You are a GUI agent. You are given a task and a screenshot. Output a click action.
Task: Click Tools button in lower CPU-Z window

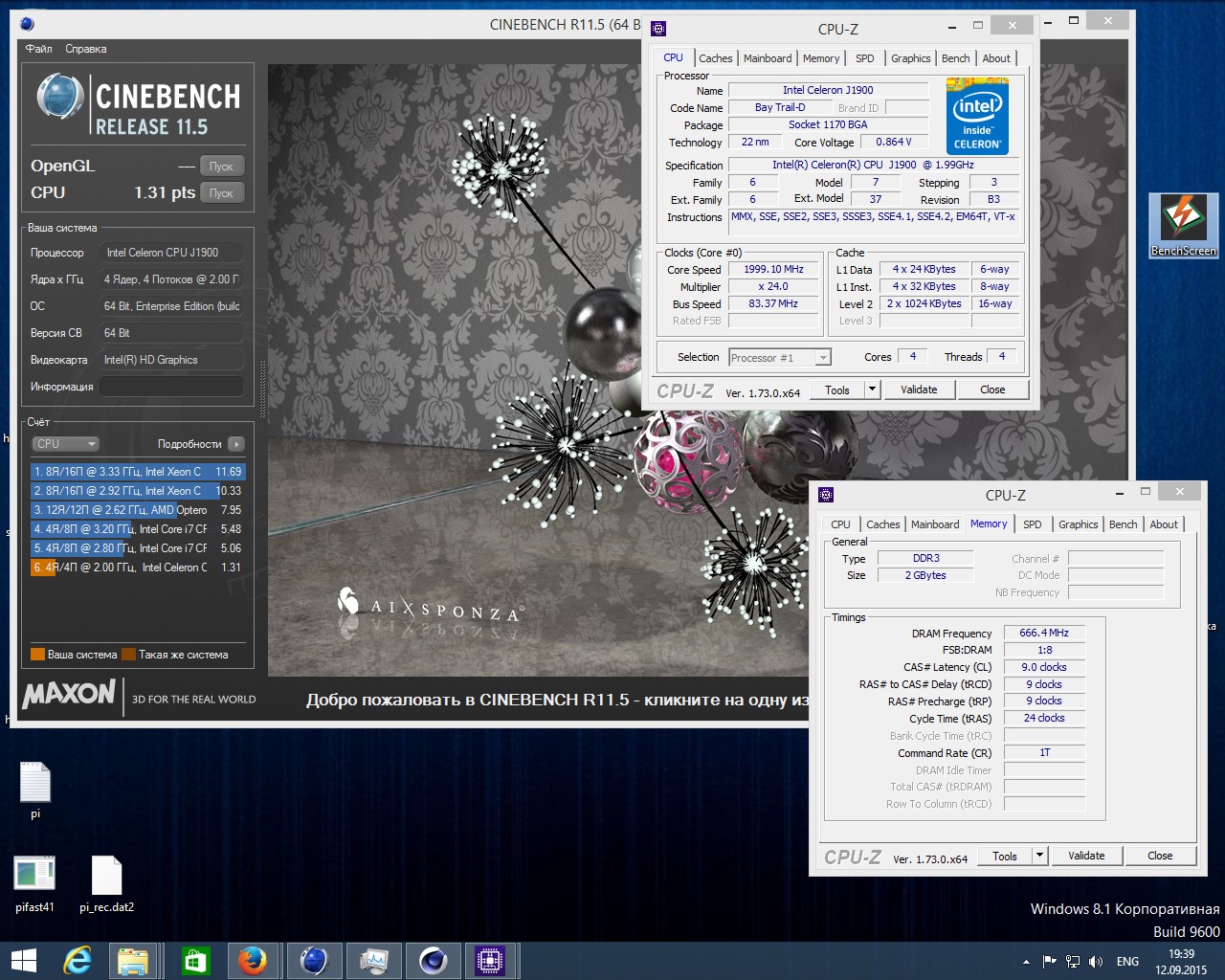1005,856
